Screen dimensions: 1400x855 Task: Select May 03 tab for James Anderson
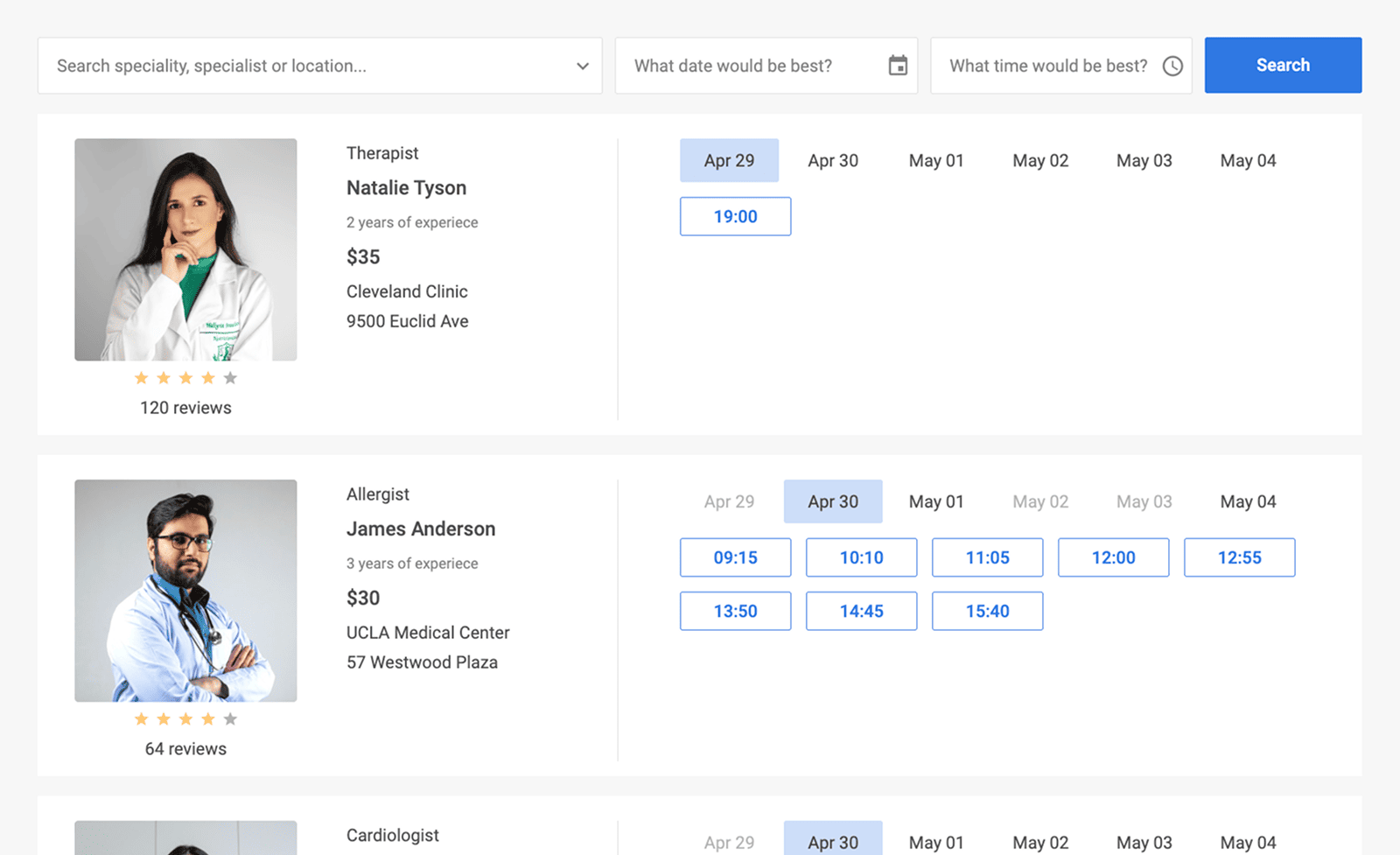[x=1144, y=501]
